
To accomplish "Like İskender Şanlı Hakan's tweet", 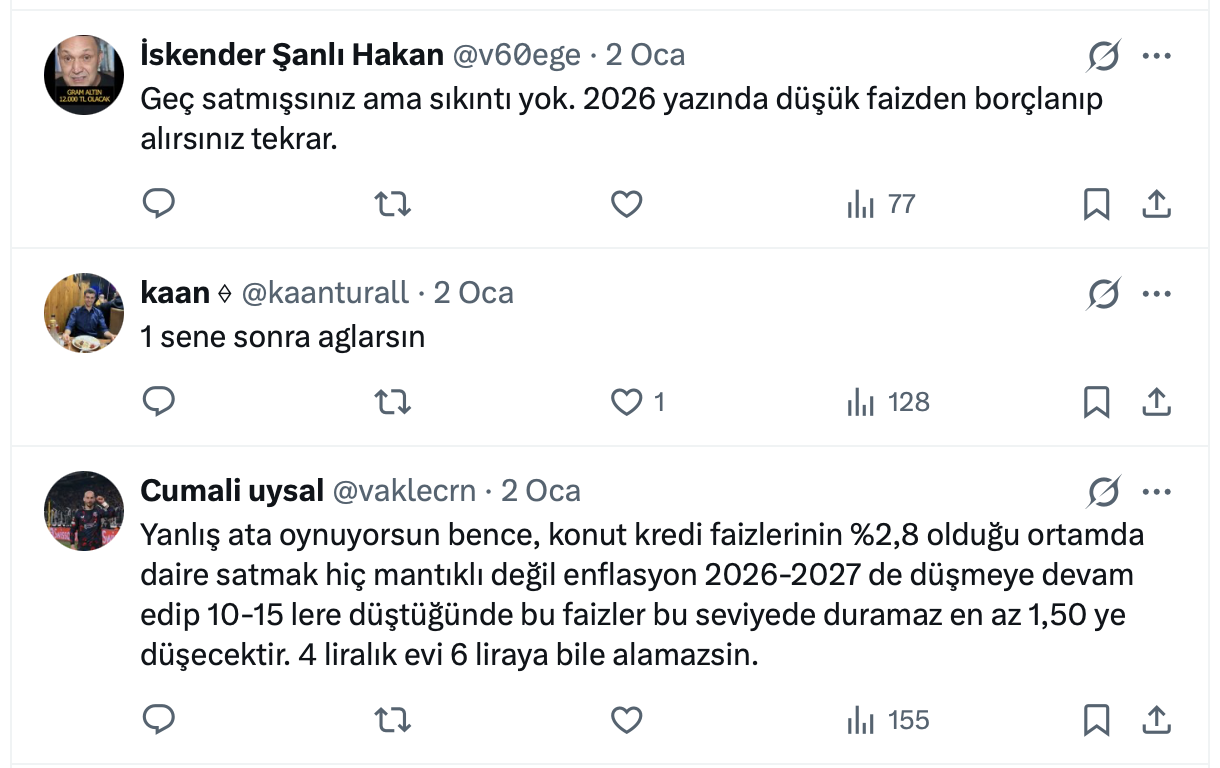I will (x=626, y=204).
